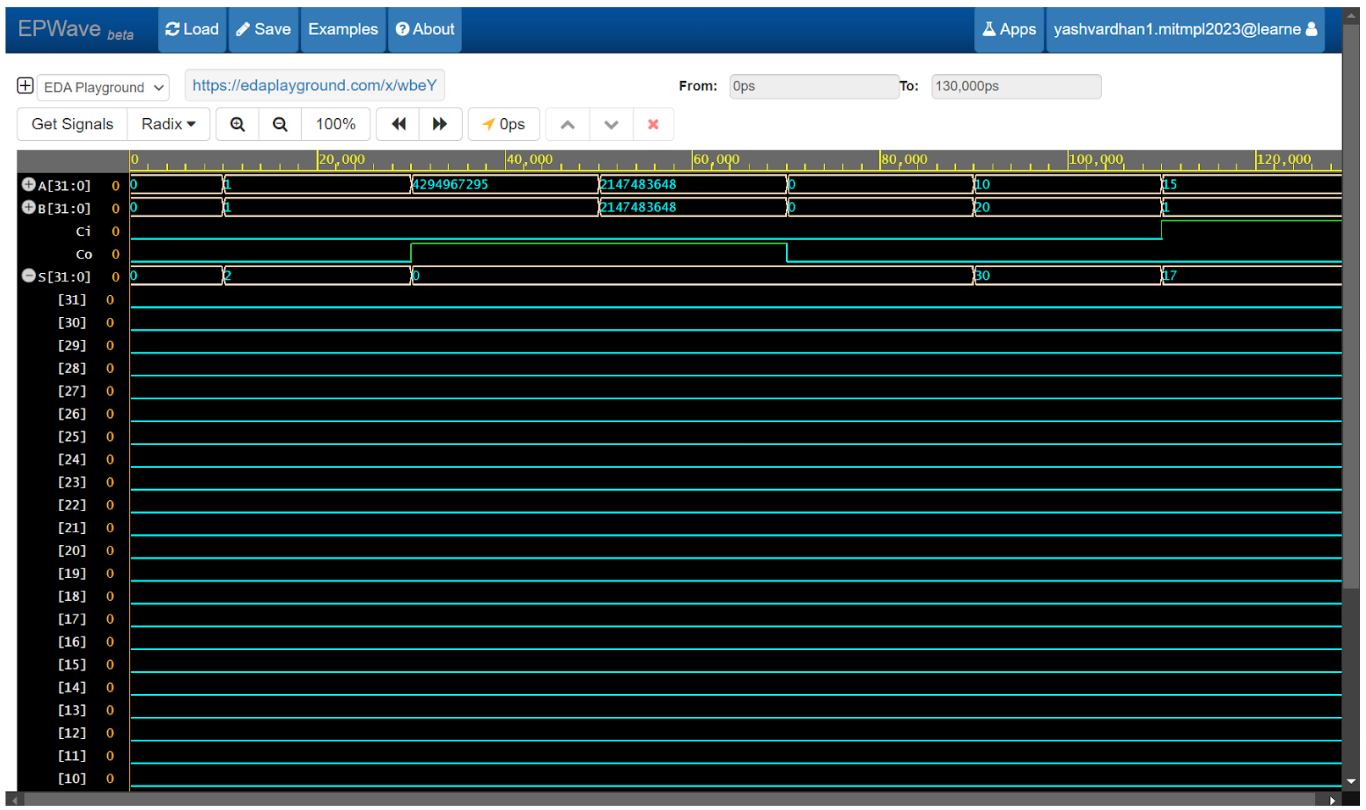Move selected signal down with arrow
The image size is (1366, 810).
click(611, 124)
